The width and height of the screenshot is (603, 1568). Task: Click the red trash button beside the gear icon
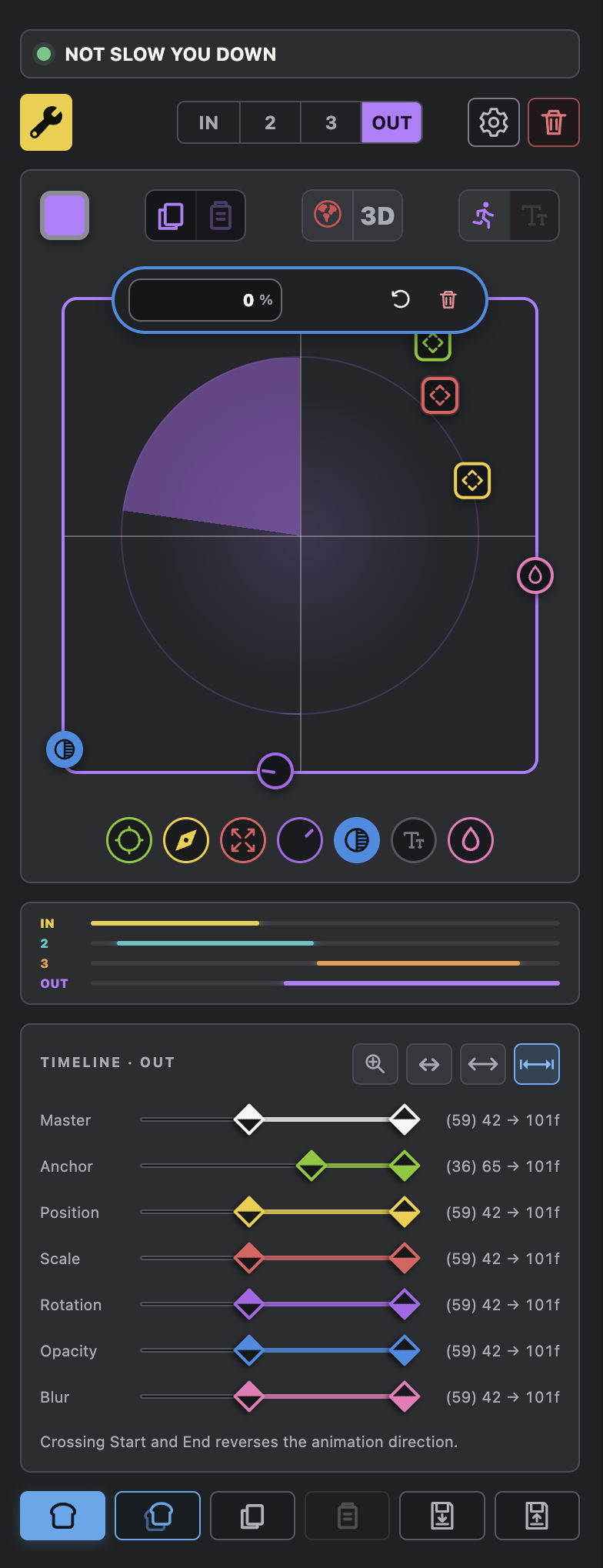[x=554, y=122]
